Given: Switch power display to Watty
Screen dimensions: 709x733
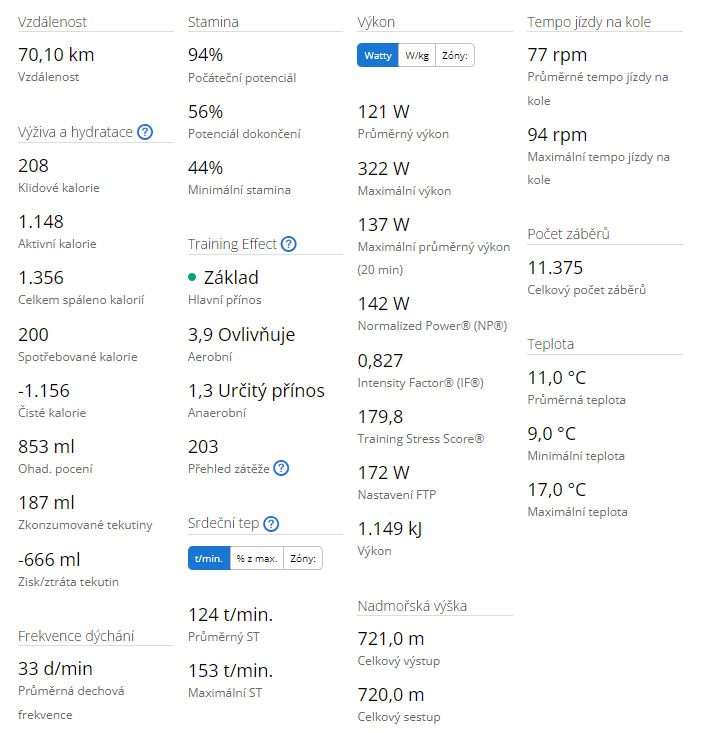Looking at the screenshot, I should pyautogui.click(x=377, y=56).
